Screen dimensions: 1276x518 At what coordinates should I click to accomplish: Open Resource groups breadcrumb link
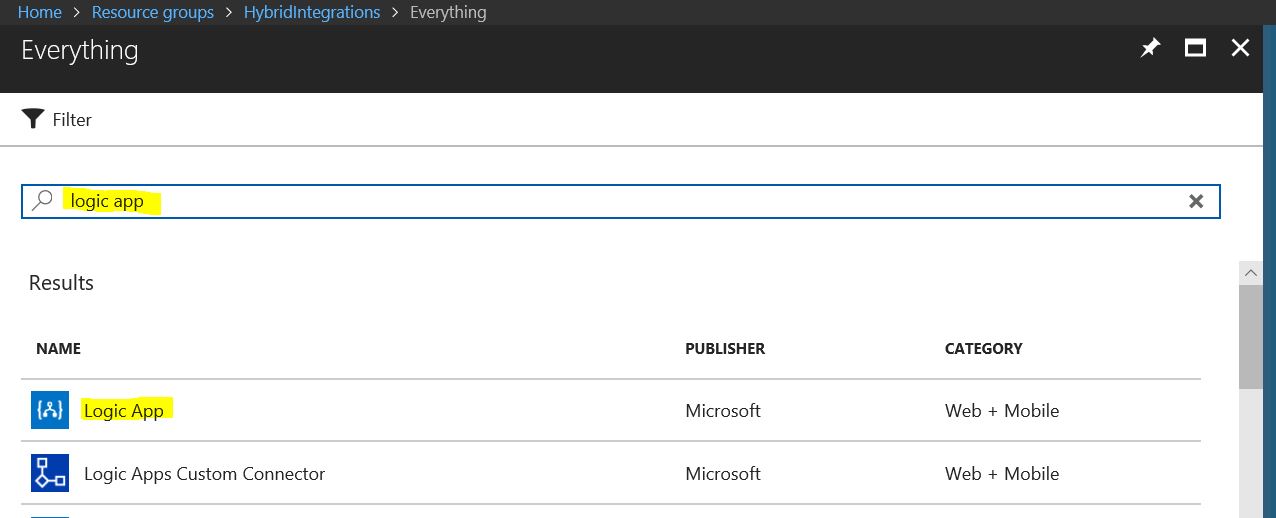(x=153, y=12)
